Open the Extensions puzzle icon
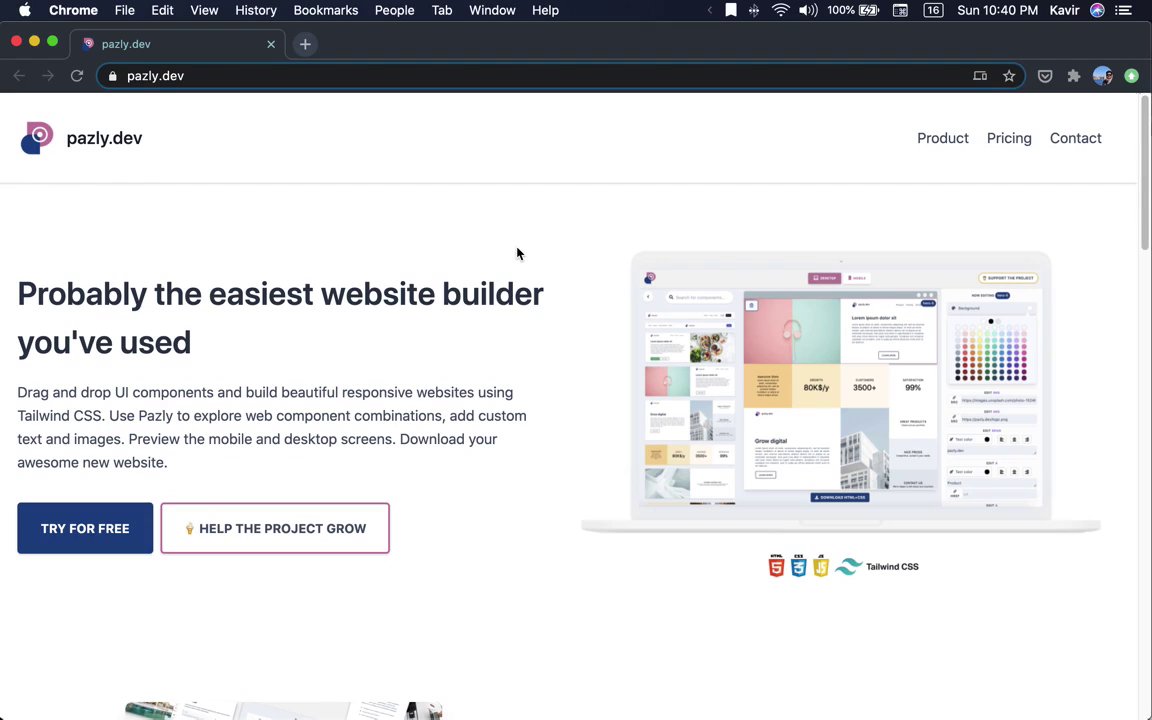Screen dimensions: 1152x720 pos(1073,76)
